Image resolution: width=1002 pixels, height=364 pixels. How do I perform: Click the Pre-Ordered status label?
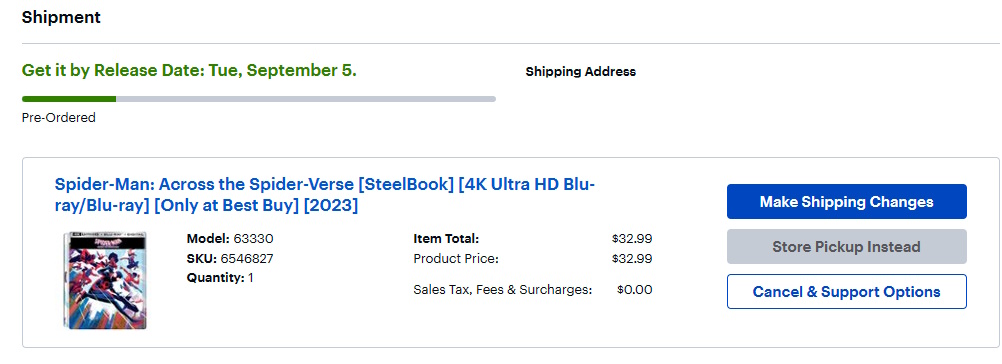tap(59, 118)
